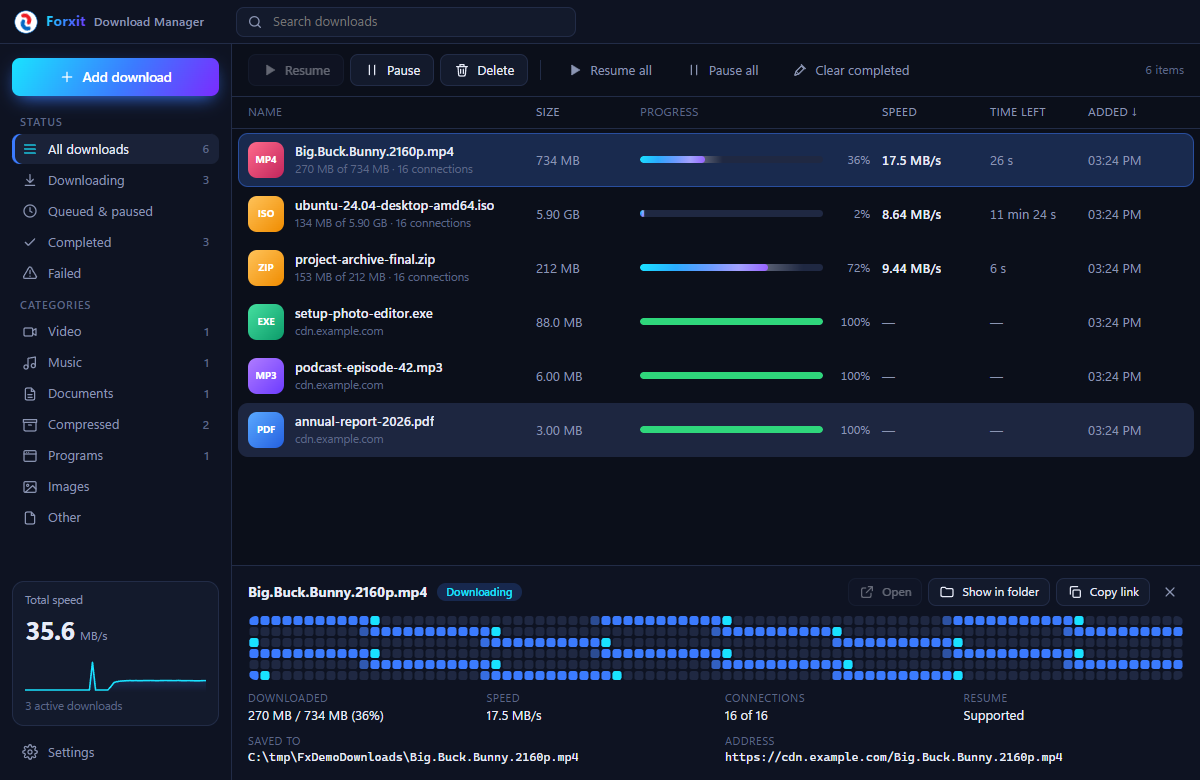Open the All downloads filter
Screen dimensions: 1200x780
pyautogui.click(x=115, y=149)
